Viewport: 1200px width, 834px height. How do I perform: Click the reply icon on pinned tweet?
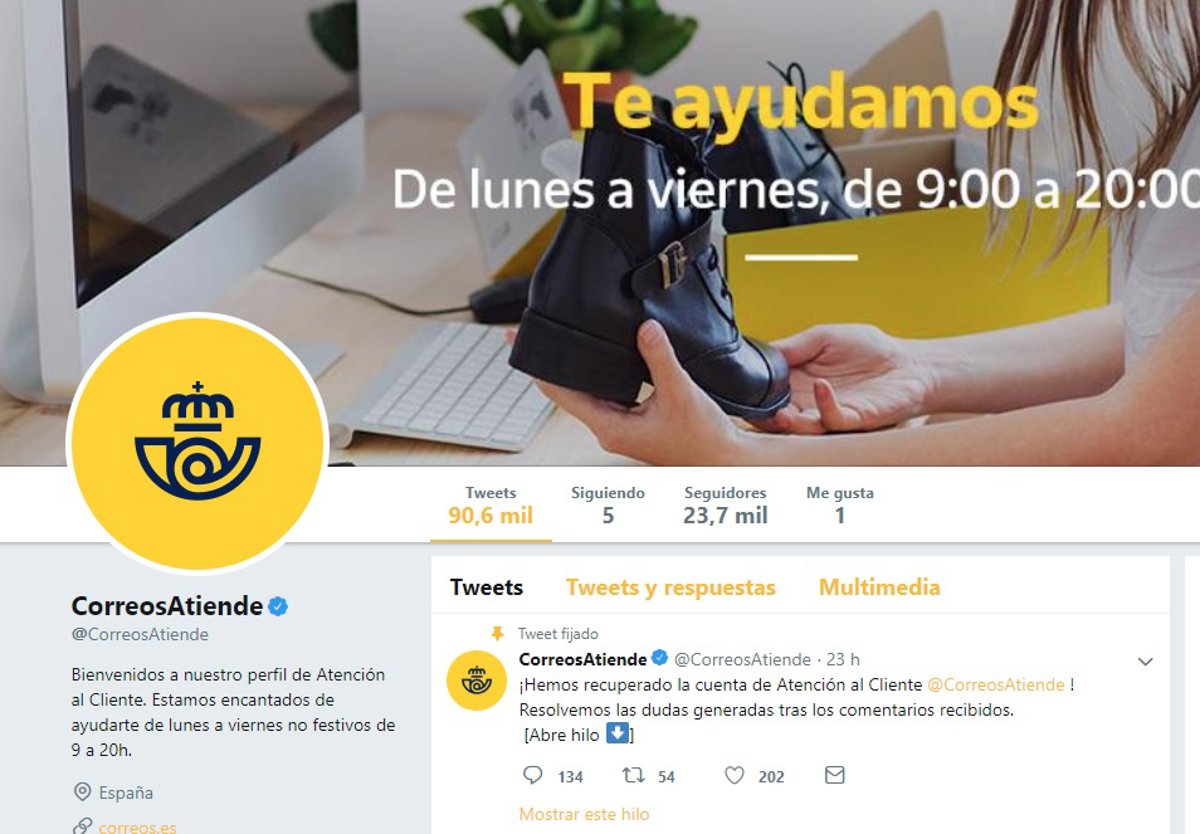533,775
